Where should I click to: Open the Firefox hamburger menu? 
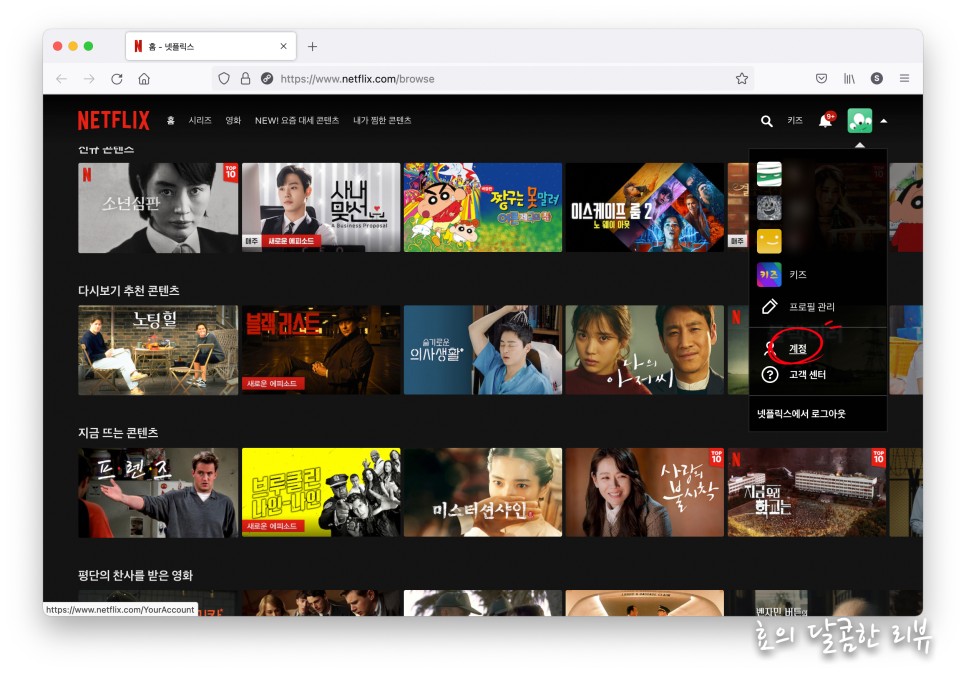click(904, 78)
